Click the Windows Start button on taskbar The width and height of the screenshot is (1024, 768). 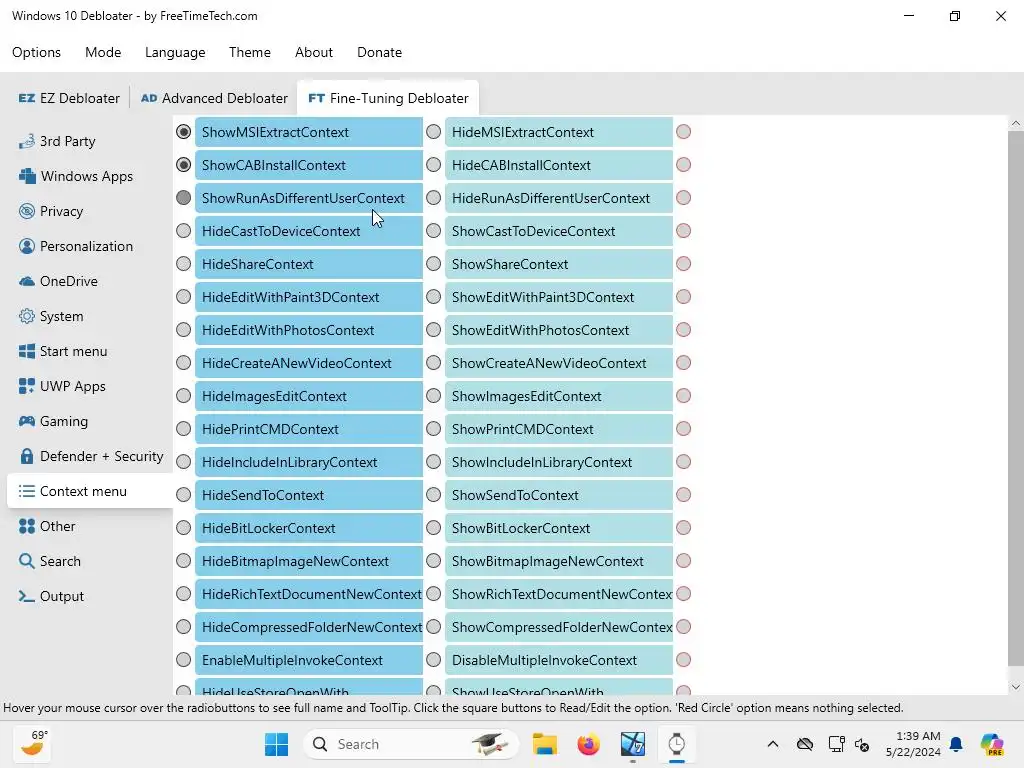click(276, 744)
